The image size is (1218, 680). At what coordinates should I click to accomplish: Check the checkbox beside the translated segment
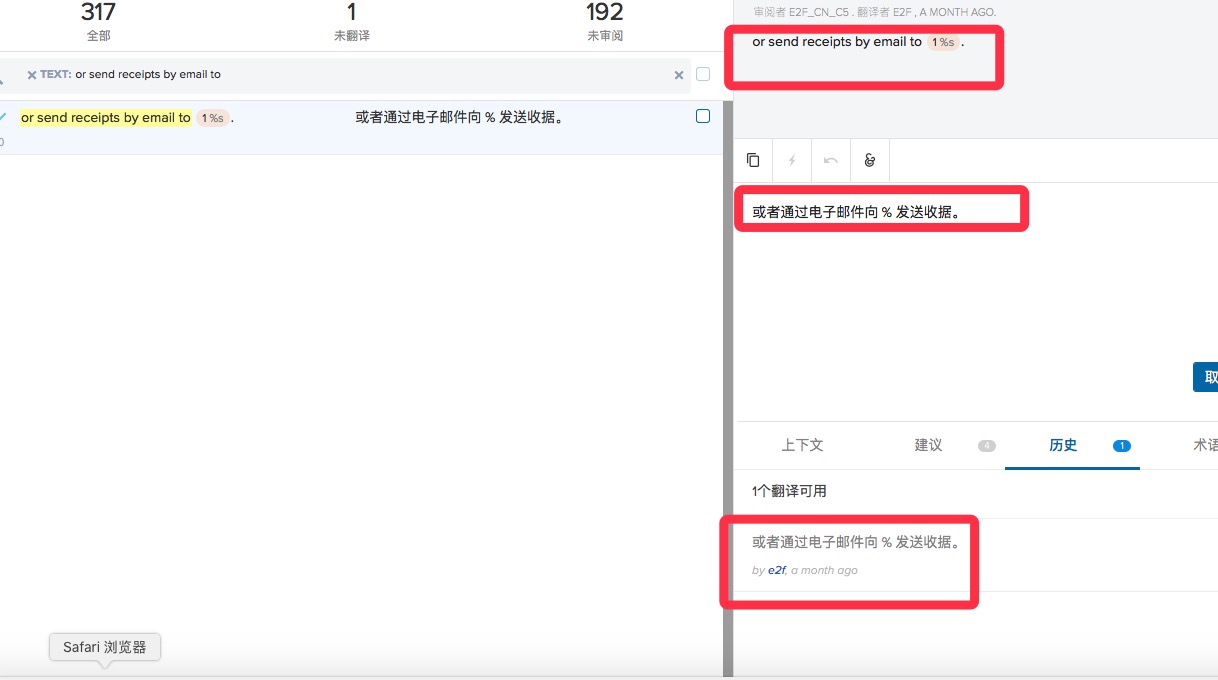coord(703,115)
